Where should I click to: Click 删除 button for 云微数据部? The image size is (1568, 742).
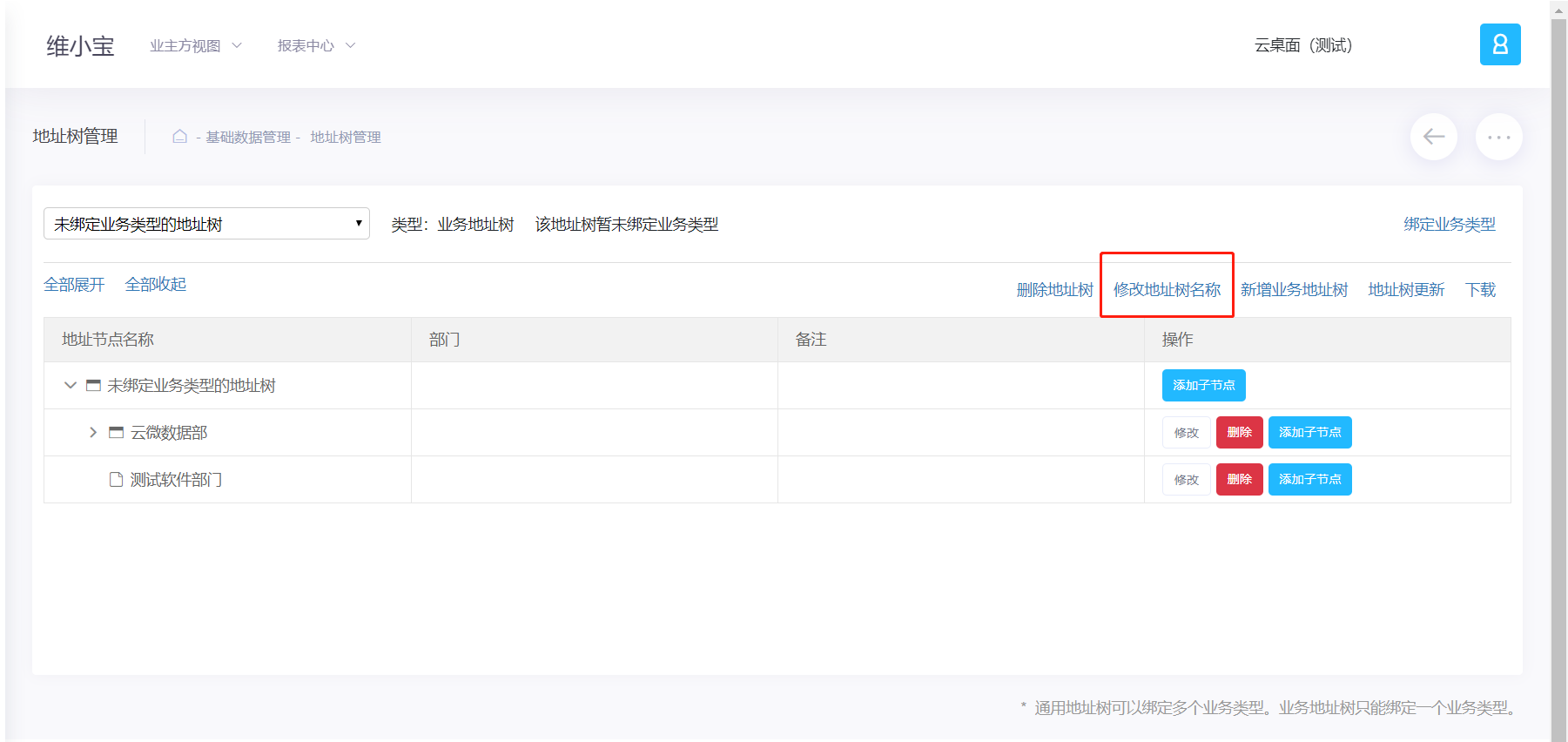[x=1239, y=432]
